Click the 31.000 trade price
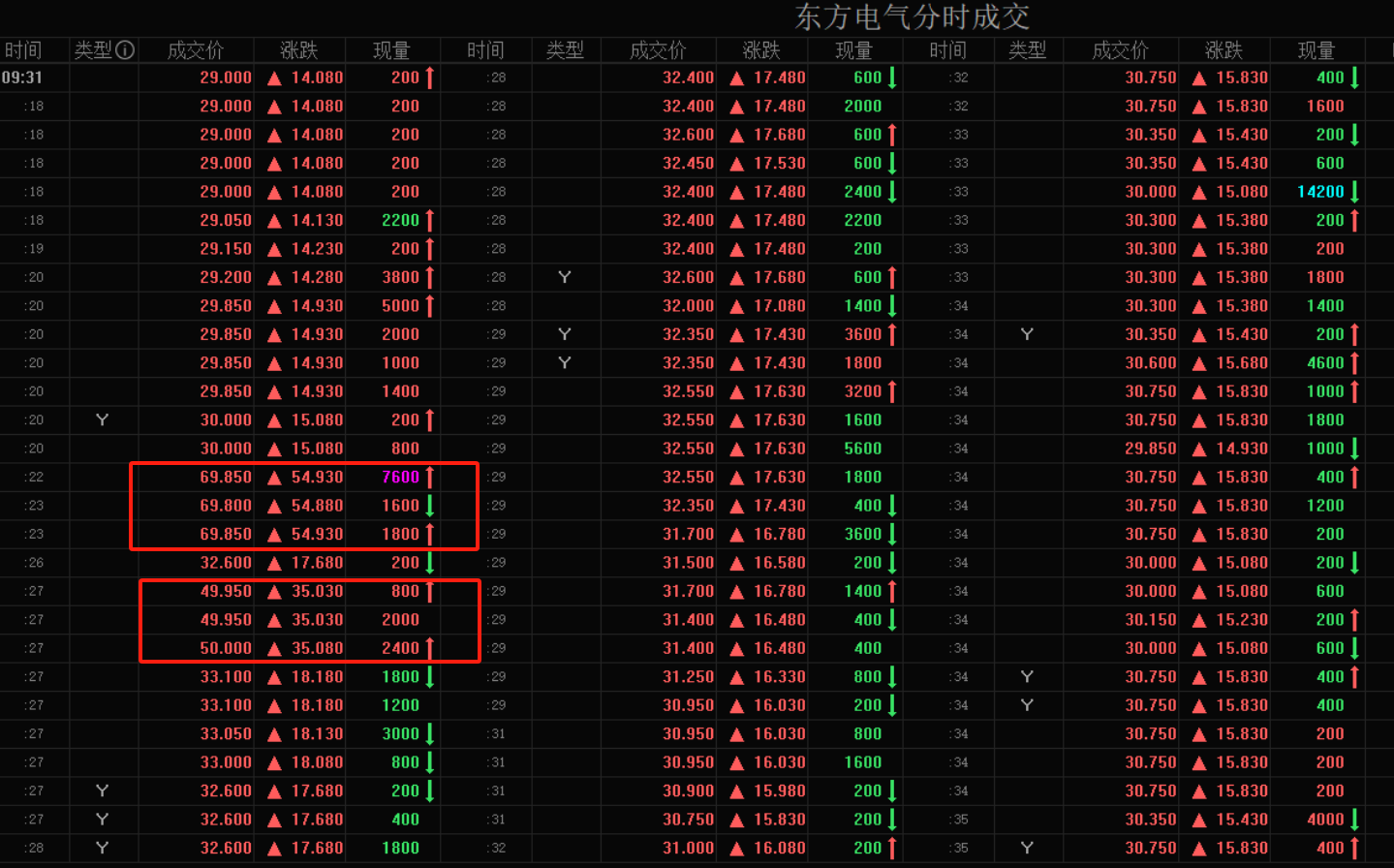 (x=688, y=848)
